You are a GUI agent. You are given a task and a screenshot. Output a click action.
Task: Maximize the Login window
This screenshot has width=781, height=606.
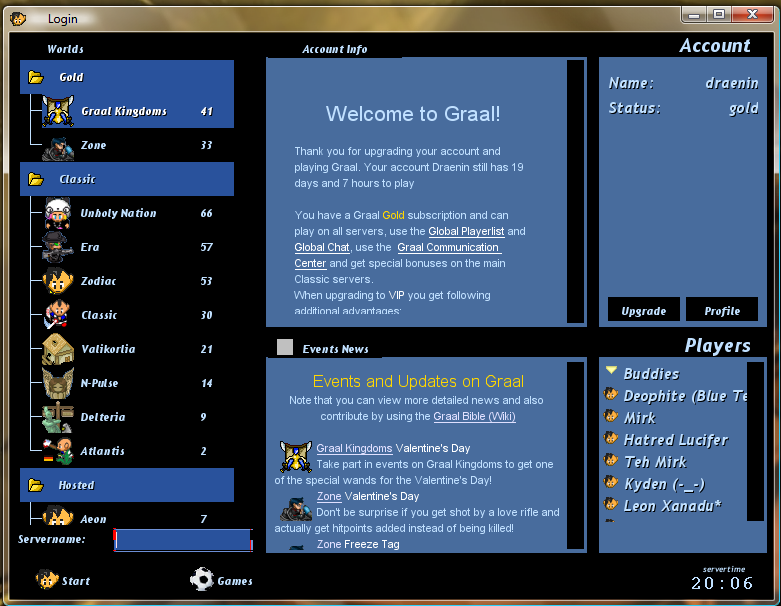(x=718, y=14)
